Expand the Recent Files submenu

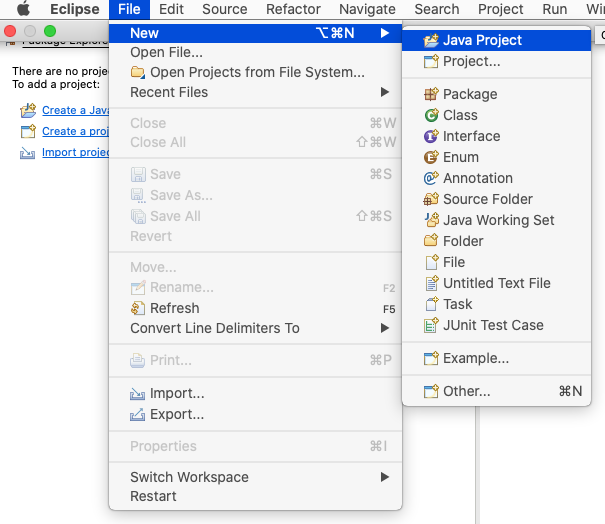click(385, 92)
